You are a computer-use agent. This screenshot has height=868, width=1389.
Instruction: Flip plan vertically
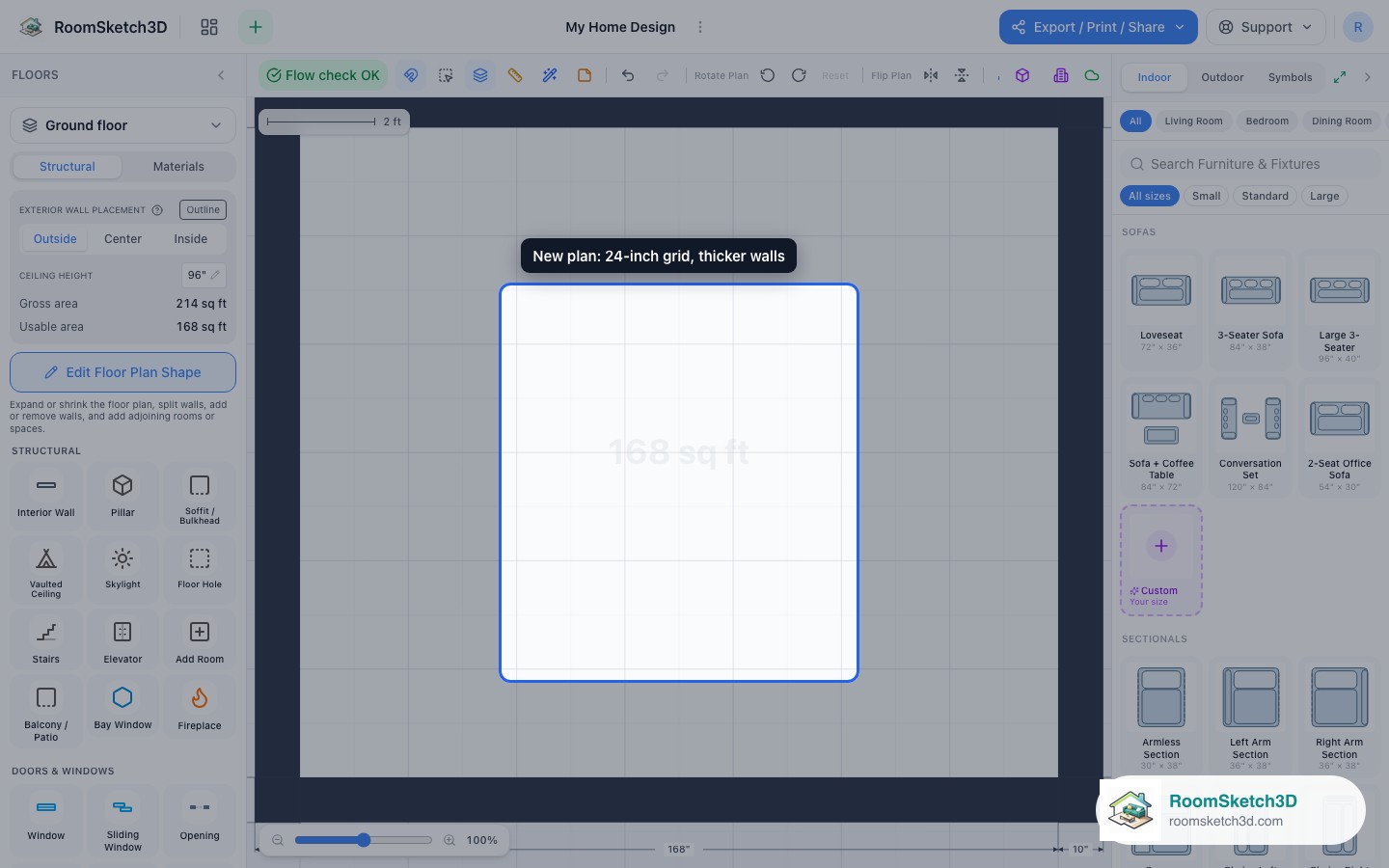(962, 75)
